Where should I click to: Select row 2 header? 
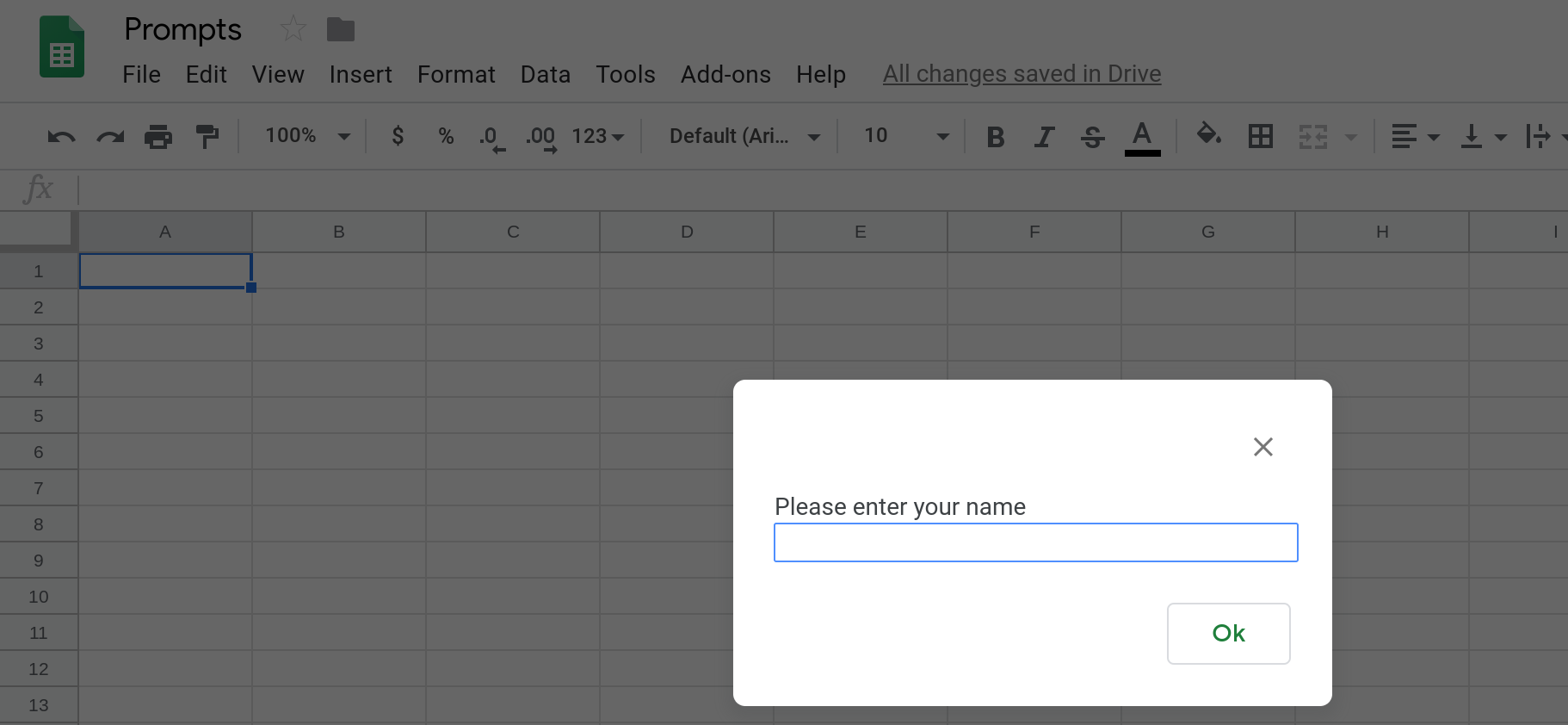[39, 307]
